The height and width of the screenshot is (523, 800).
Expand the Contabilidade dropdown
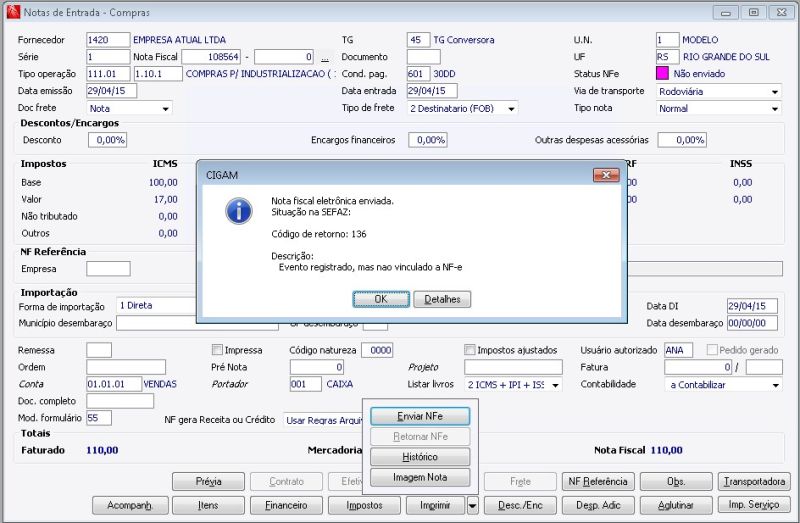[x=723, y=385]
